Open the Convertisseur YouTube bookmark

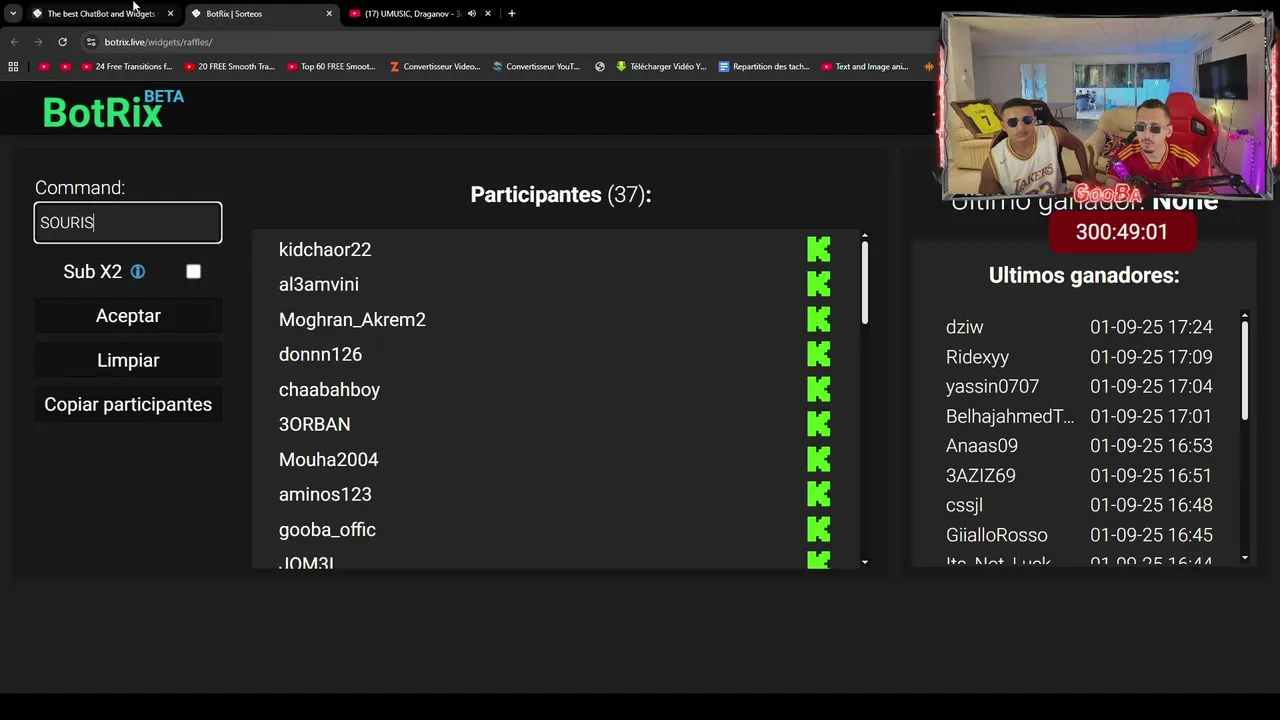pos(536,67)
